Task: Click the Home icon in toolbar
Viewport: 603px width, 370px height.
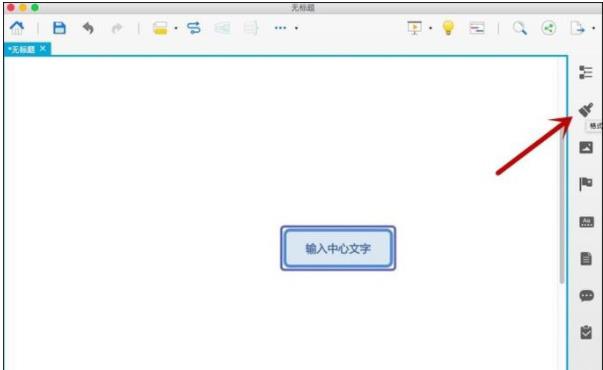Action: point(17,28)
